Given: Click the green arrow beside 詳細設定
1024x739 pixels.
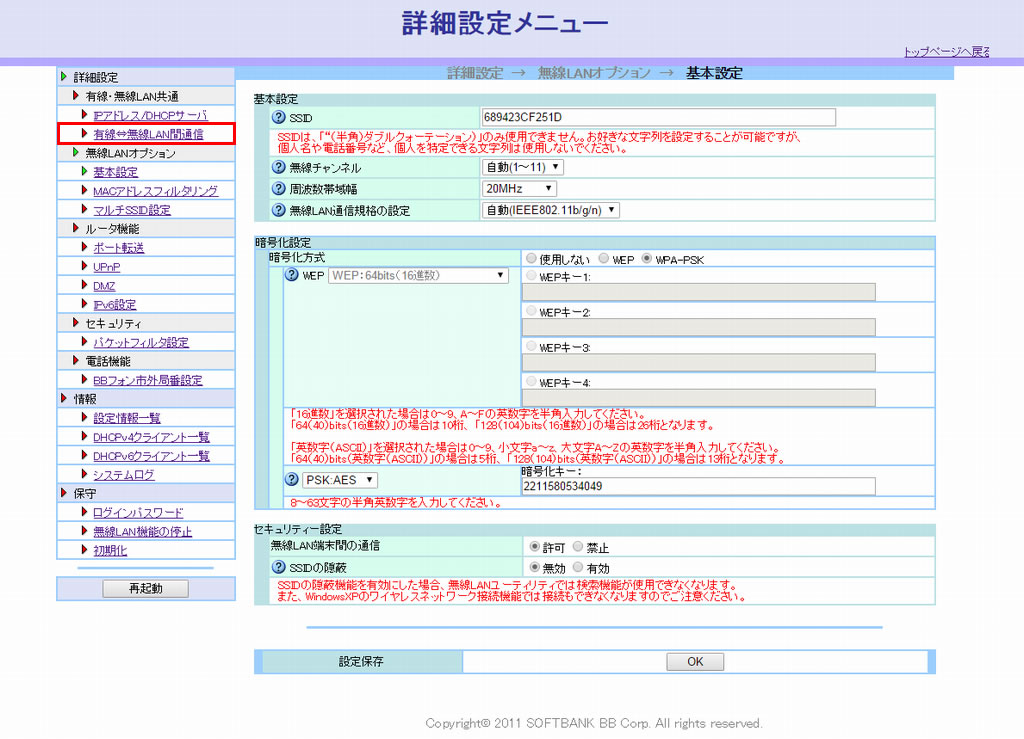Looking at the screenshot, I should pos(65,77).
